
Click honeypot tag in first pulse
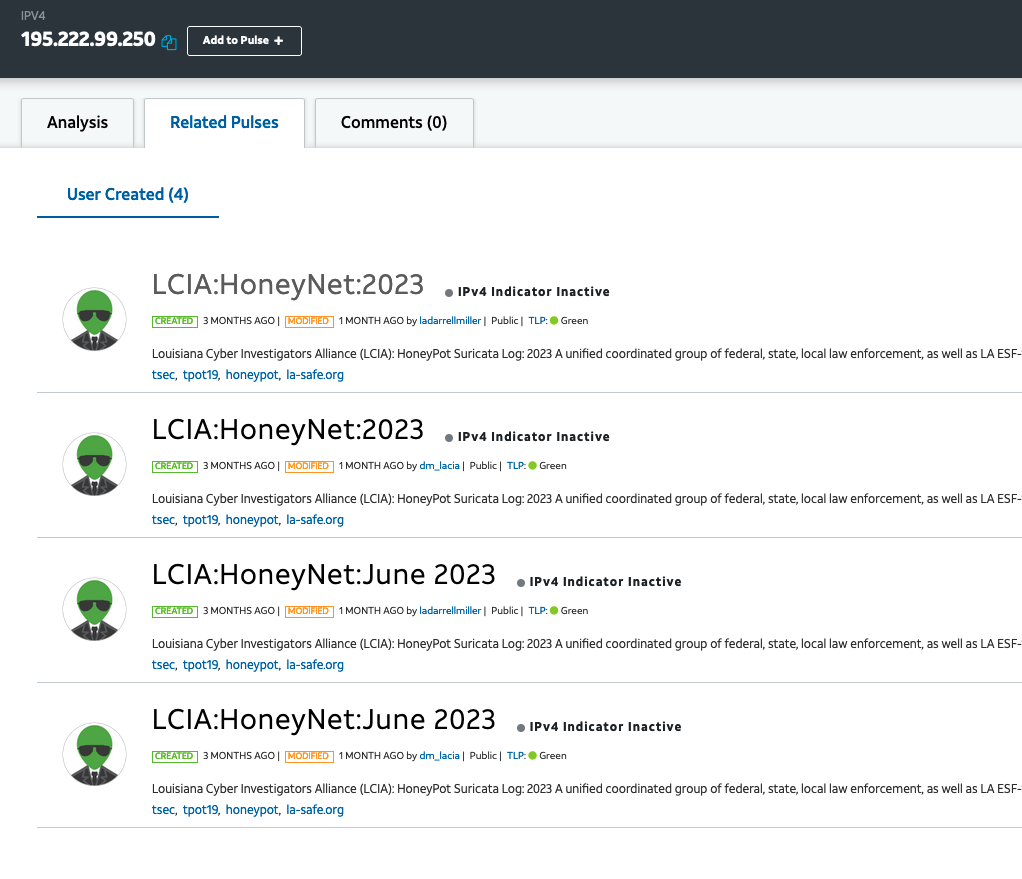click(x=252, y=375)
